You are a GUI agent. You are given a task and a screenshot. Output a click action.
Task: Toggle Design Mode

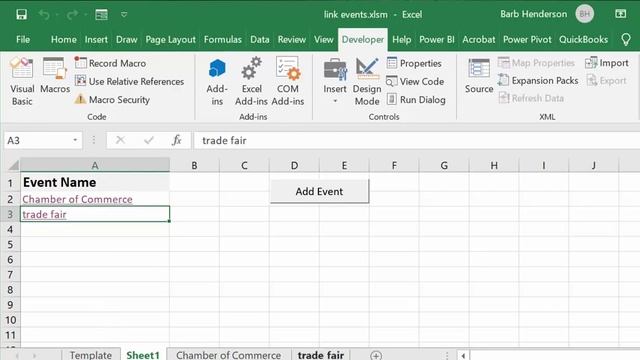(367, 82)
